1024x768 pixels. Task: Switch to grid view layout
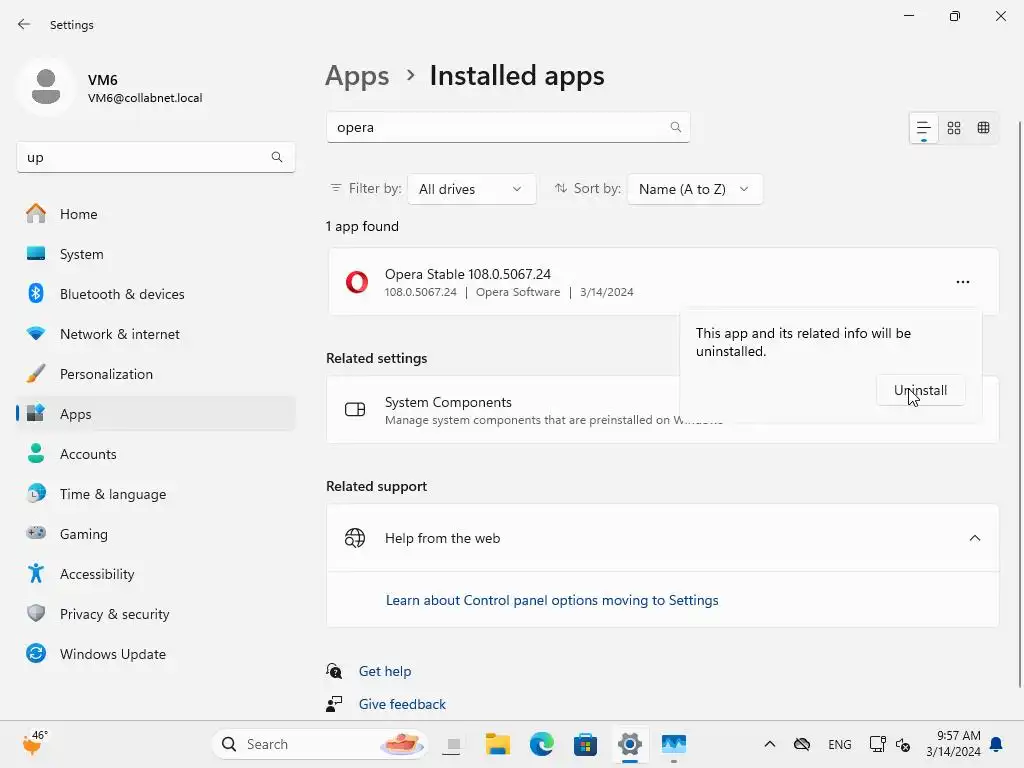point(954,128)
